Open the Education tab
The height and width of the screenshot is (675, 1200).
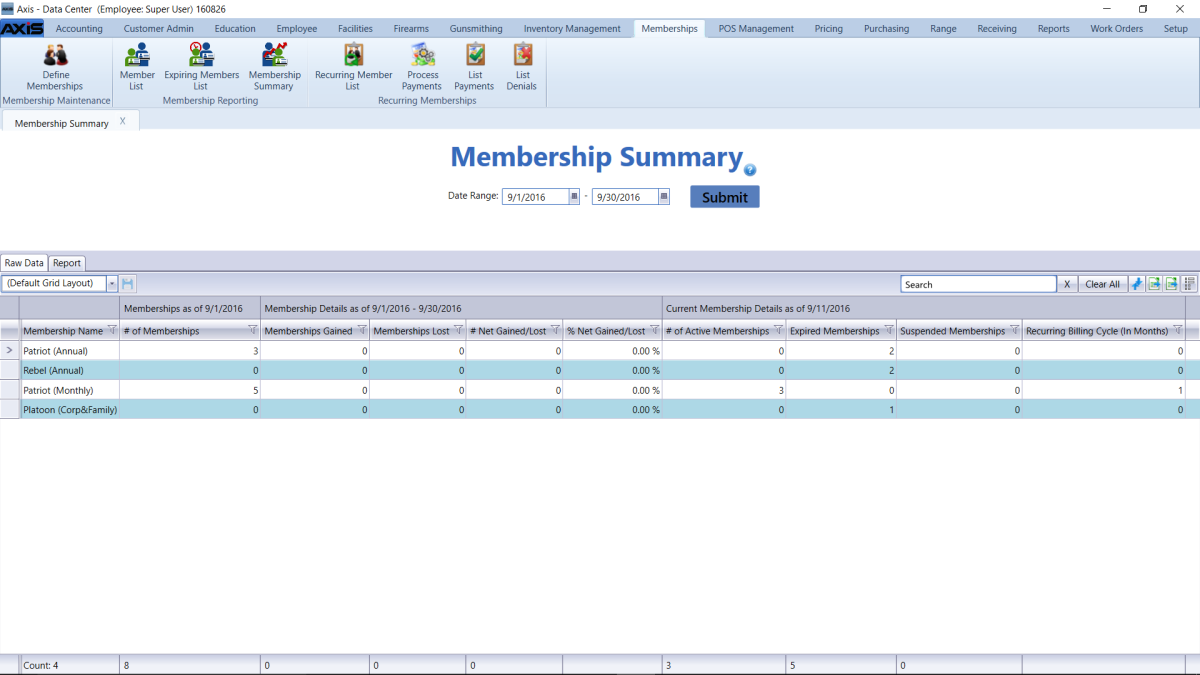[x=236, y=29]
